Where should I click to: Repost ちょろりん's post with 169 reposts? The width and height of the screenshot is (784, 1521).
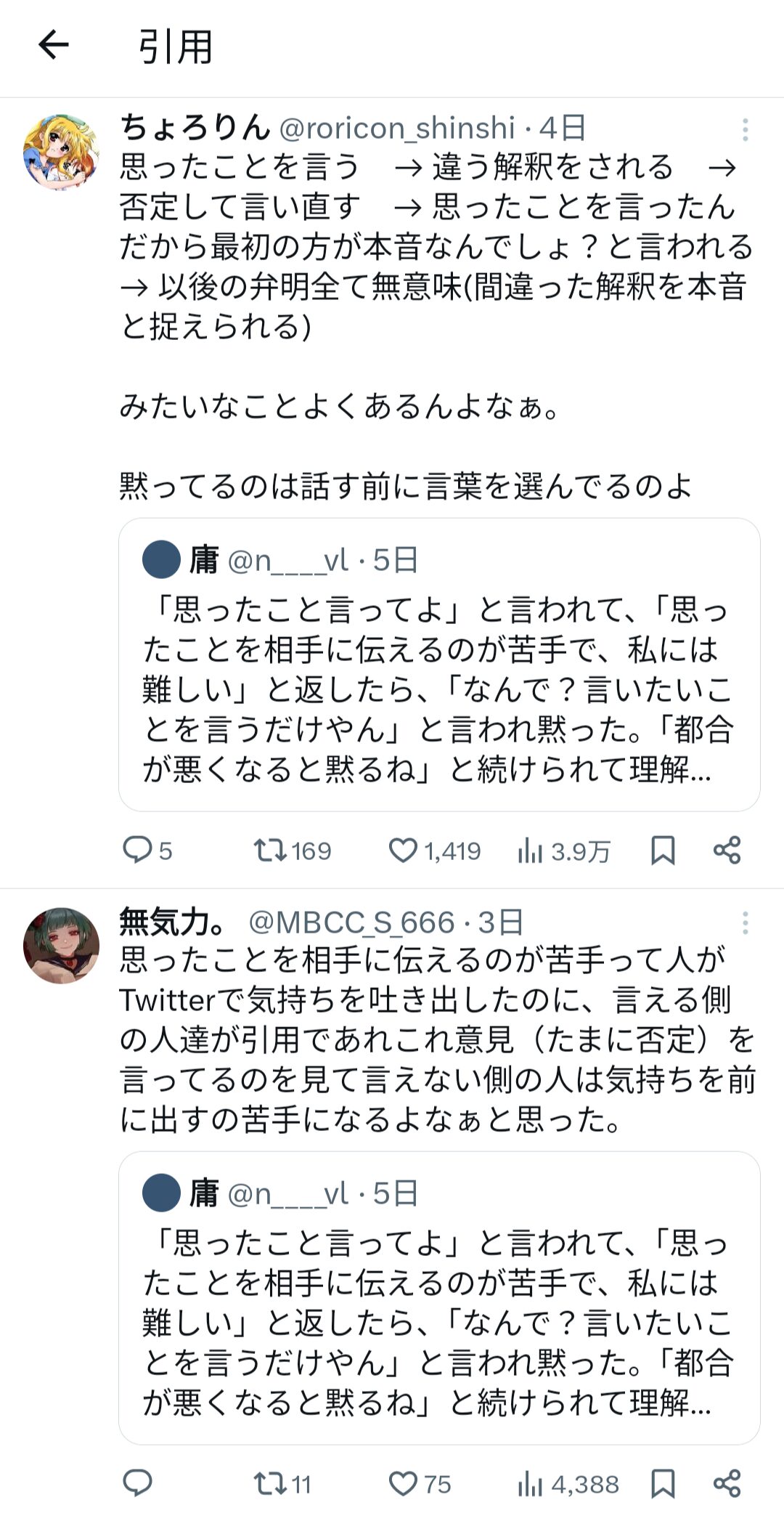[x=270, y=850]
